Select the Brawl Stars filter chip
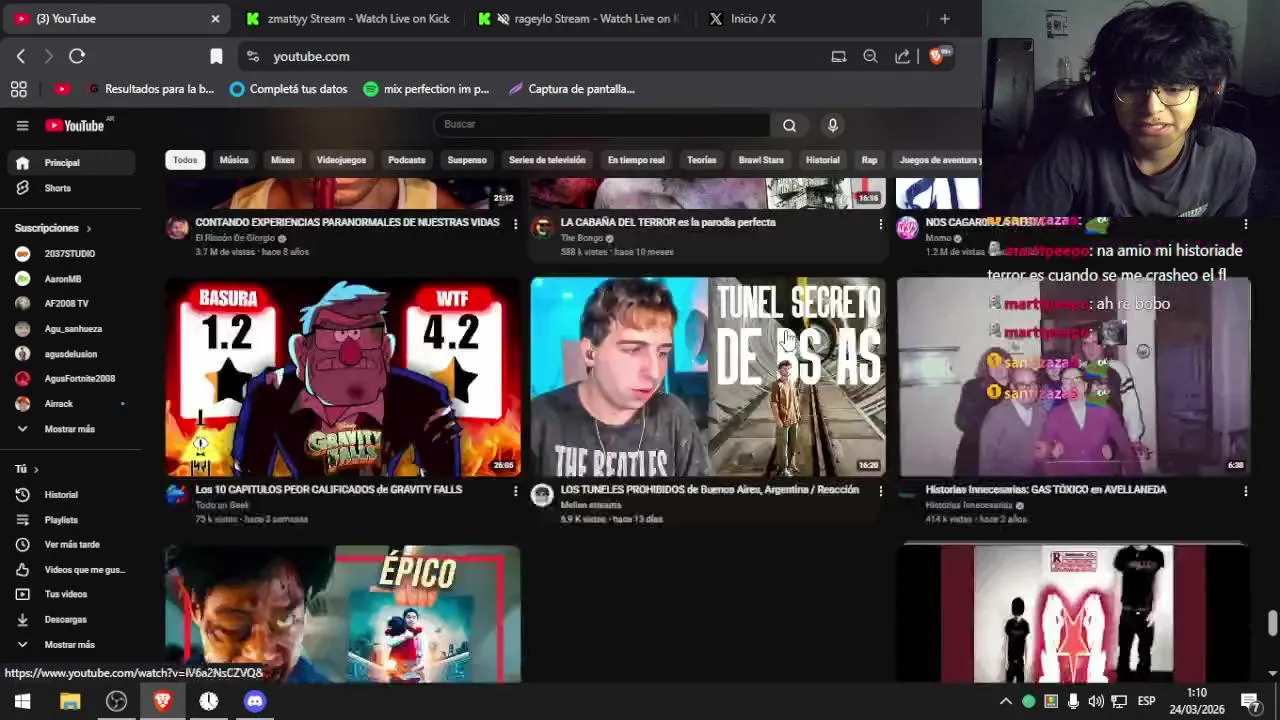Image resolution: width=1280 pixels, height=720 pixels. 761,160
